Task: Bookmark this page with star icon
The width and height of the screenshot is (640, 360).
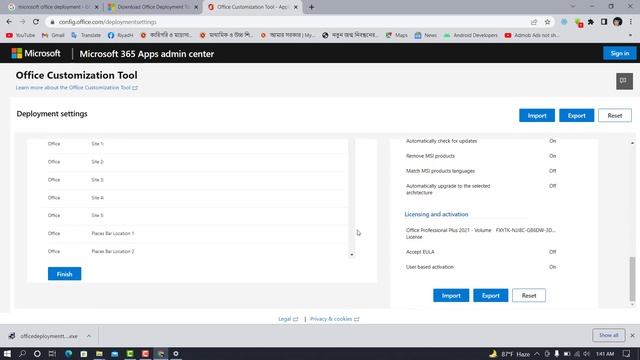Action: (x=547, y=22)
